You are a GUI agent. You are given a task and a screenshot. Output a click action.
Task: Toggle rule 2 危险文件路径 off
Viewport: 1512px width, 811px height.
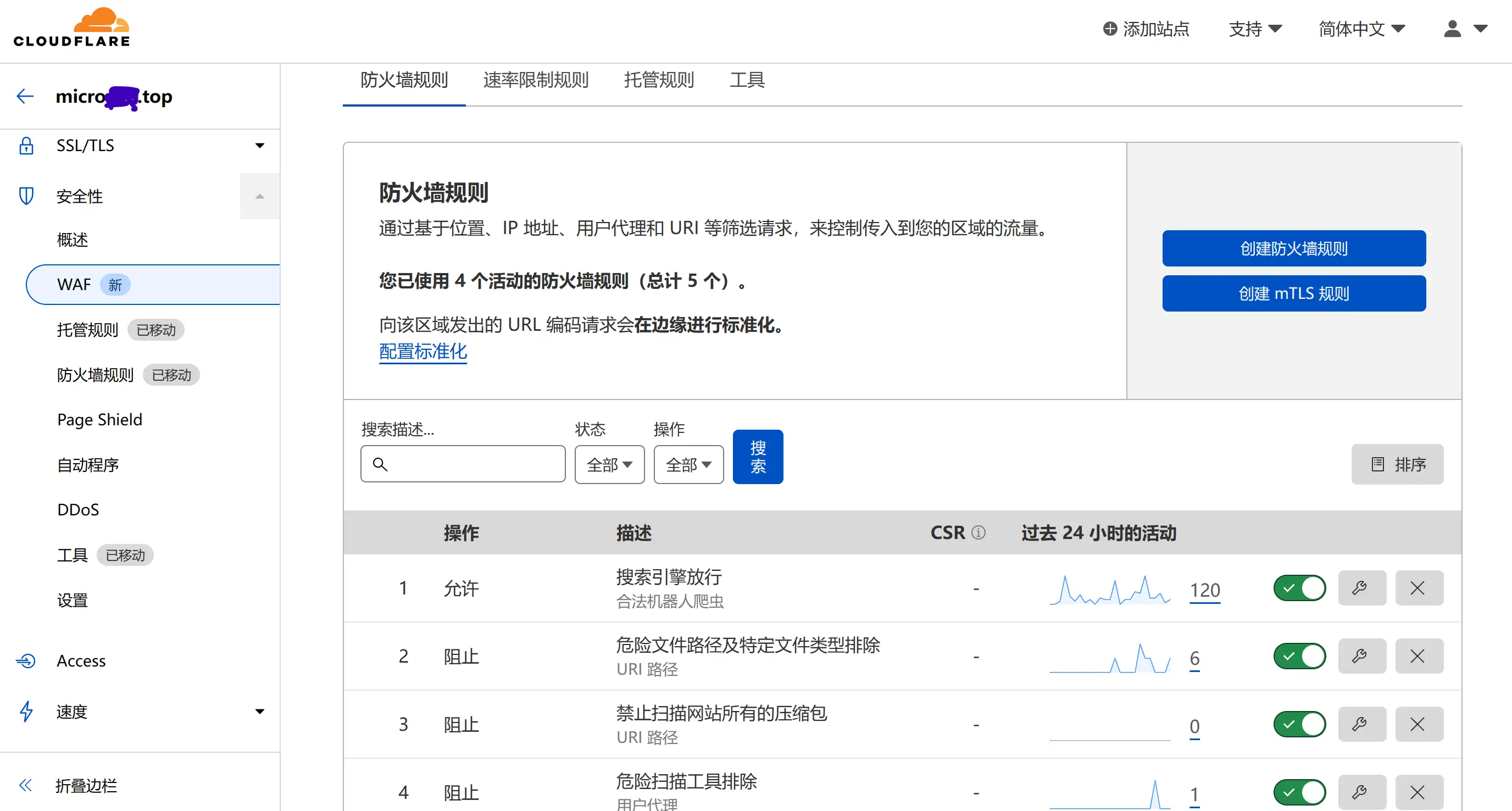[1299, 656]
